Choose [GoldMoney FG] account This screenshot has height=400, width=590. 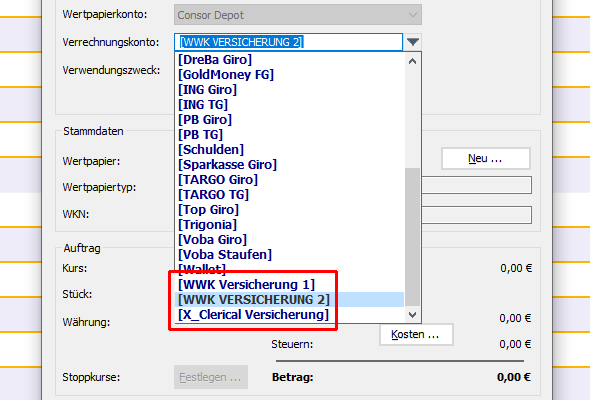click(289, 75)
